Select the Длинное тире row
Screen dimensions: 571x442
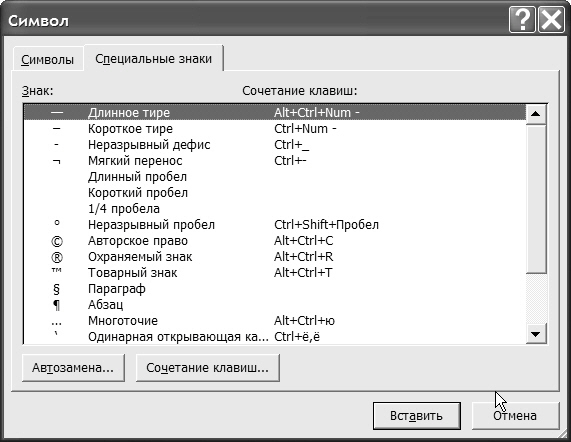pos(275,113)
